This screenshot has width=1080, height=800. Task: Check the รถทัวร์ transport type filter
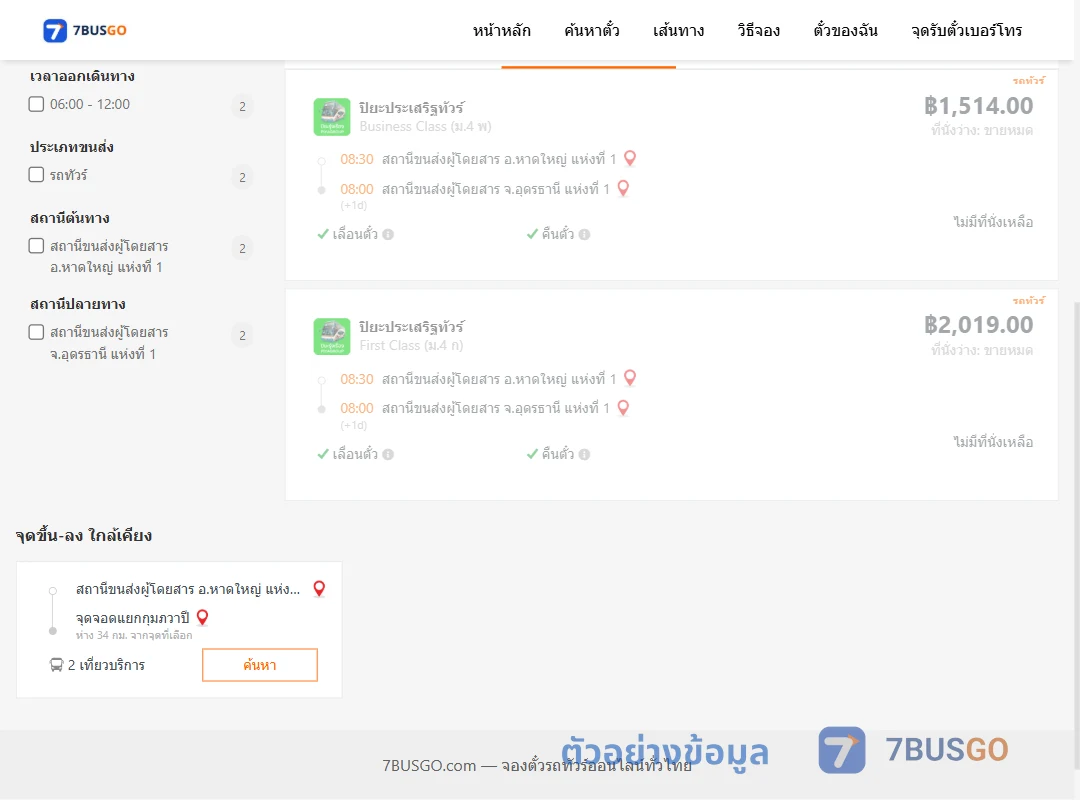click(37, 174)
